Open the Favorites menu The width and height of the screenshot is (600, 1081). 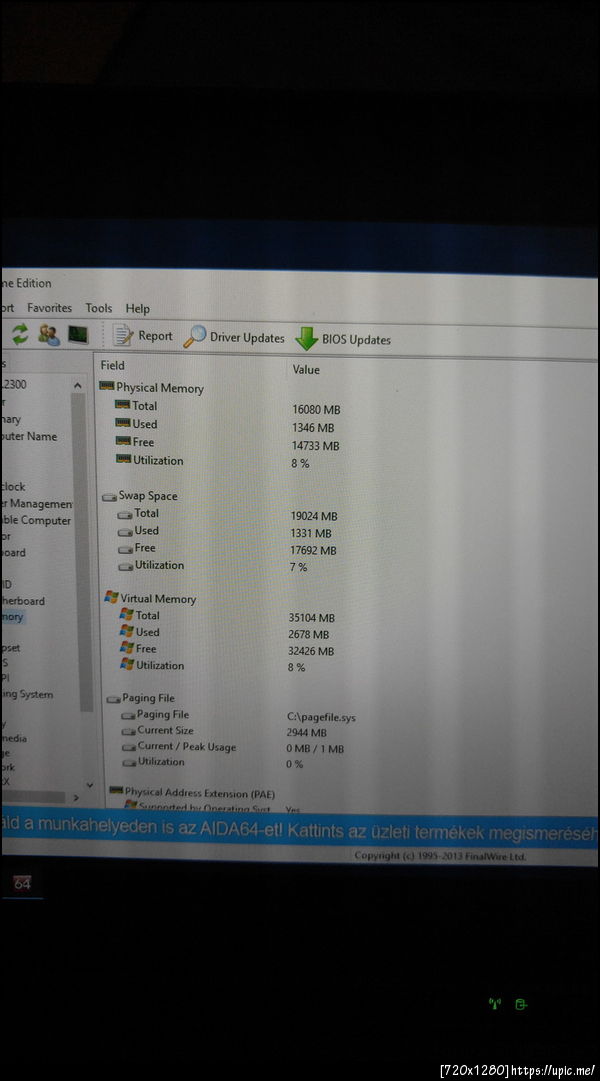[49, 308]
